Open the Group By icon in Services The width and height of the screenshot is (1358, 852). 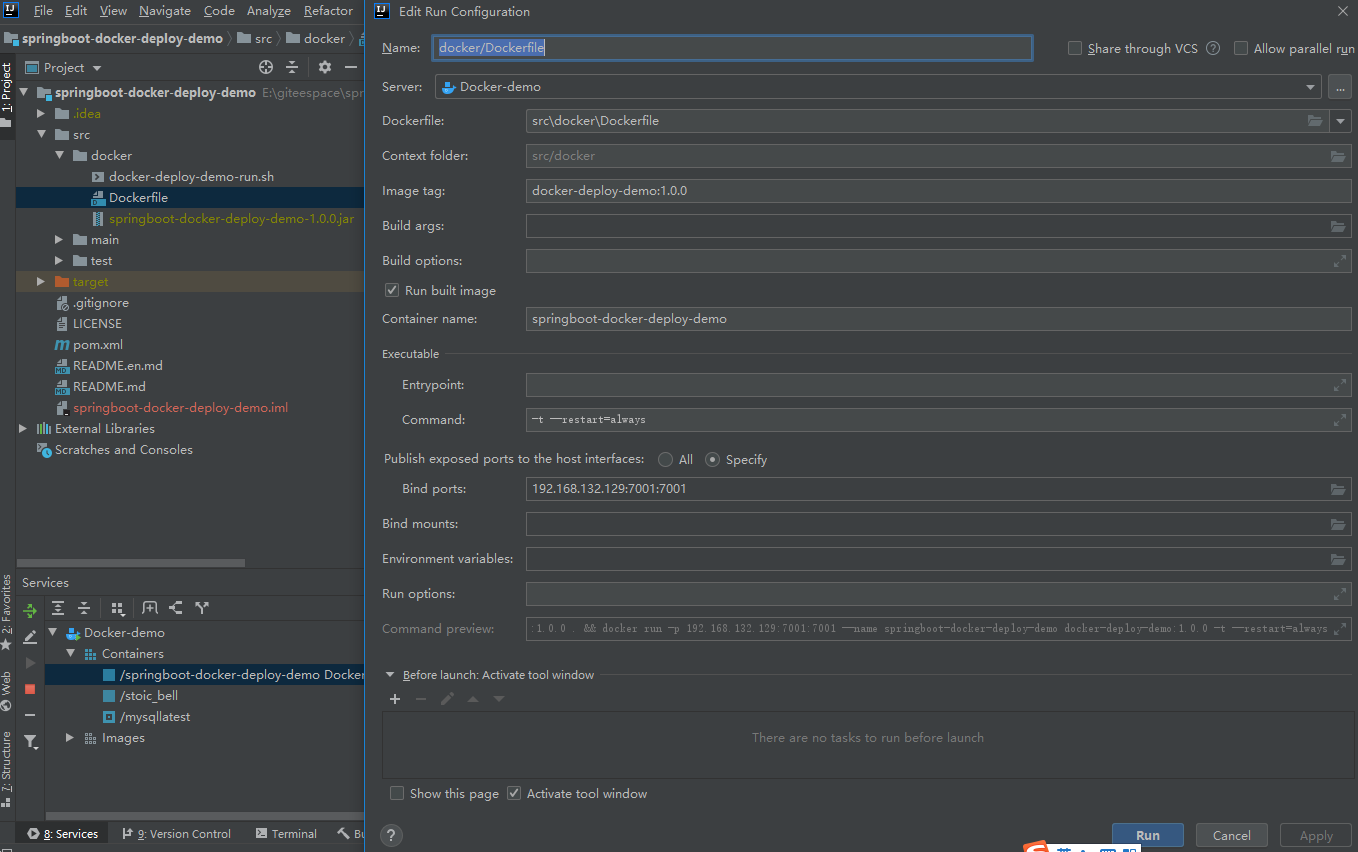(118, 608)
